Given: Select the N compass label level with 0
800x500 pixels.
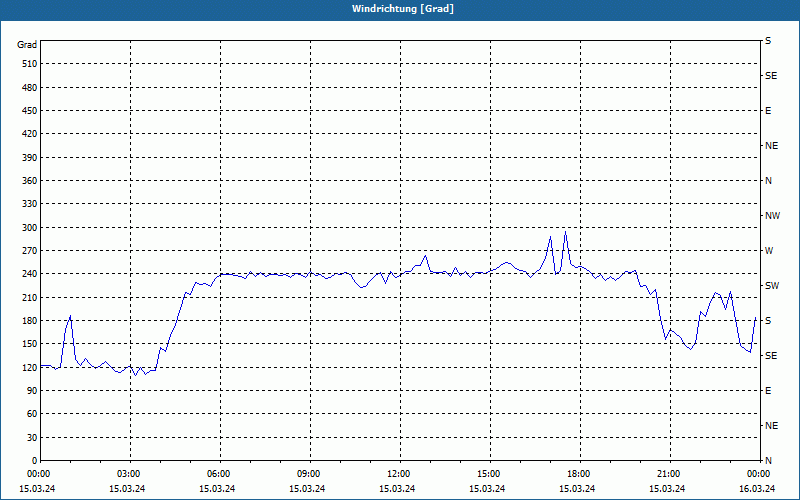Looking at the screenshot, I should click(x=768, y=461).
